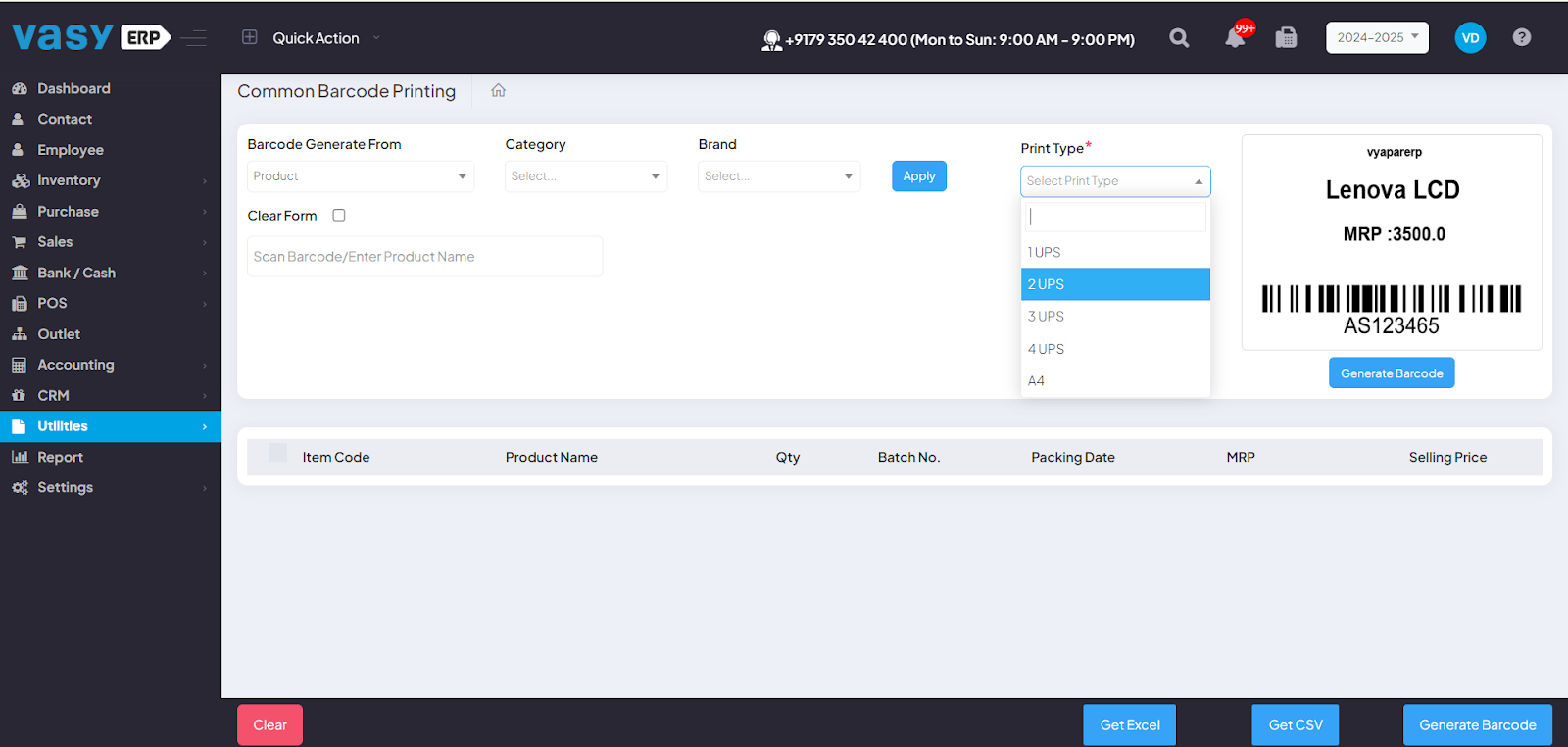Click the Qty column header
The image size is (1568, 747).
(x=788, y=458)
